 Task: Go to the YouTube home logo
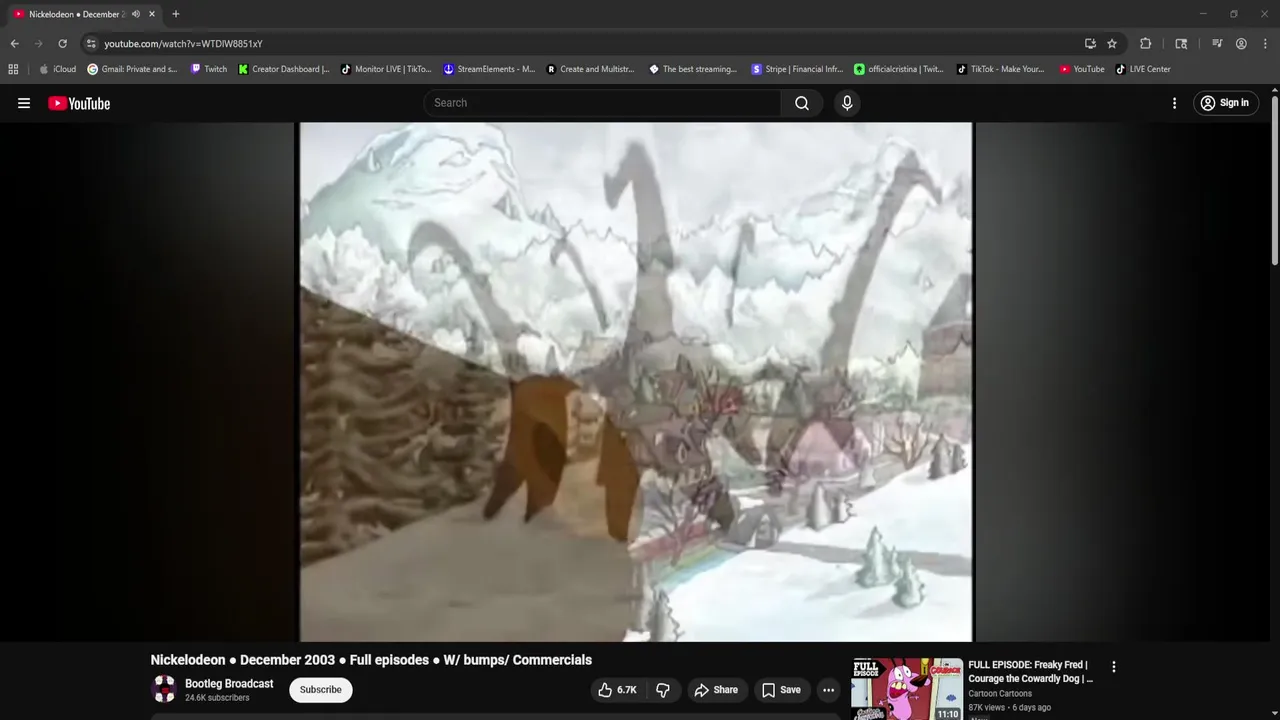pyautogui.click(x=79, y=103)
